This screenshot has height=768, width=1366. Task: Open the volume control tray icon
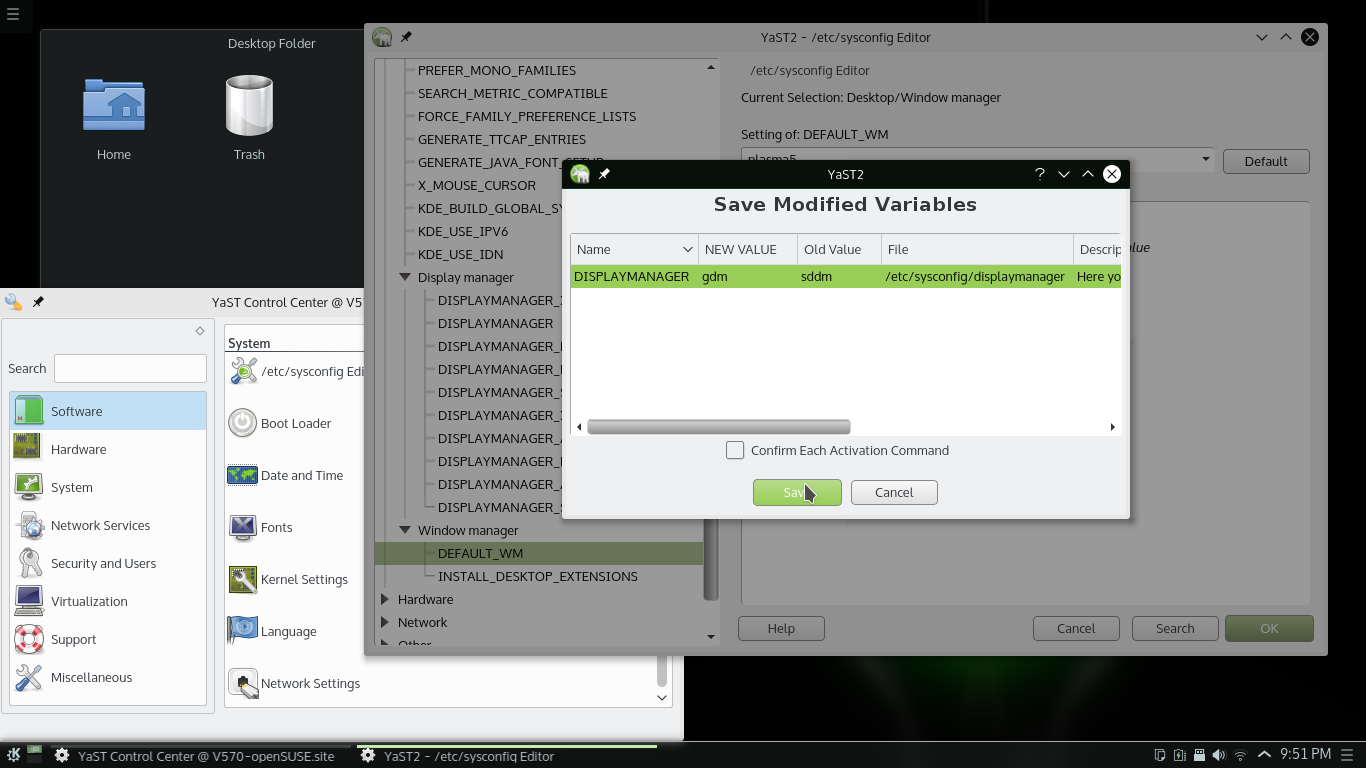(x=1220, y=755)
